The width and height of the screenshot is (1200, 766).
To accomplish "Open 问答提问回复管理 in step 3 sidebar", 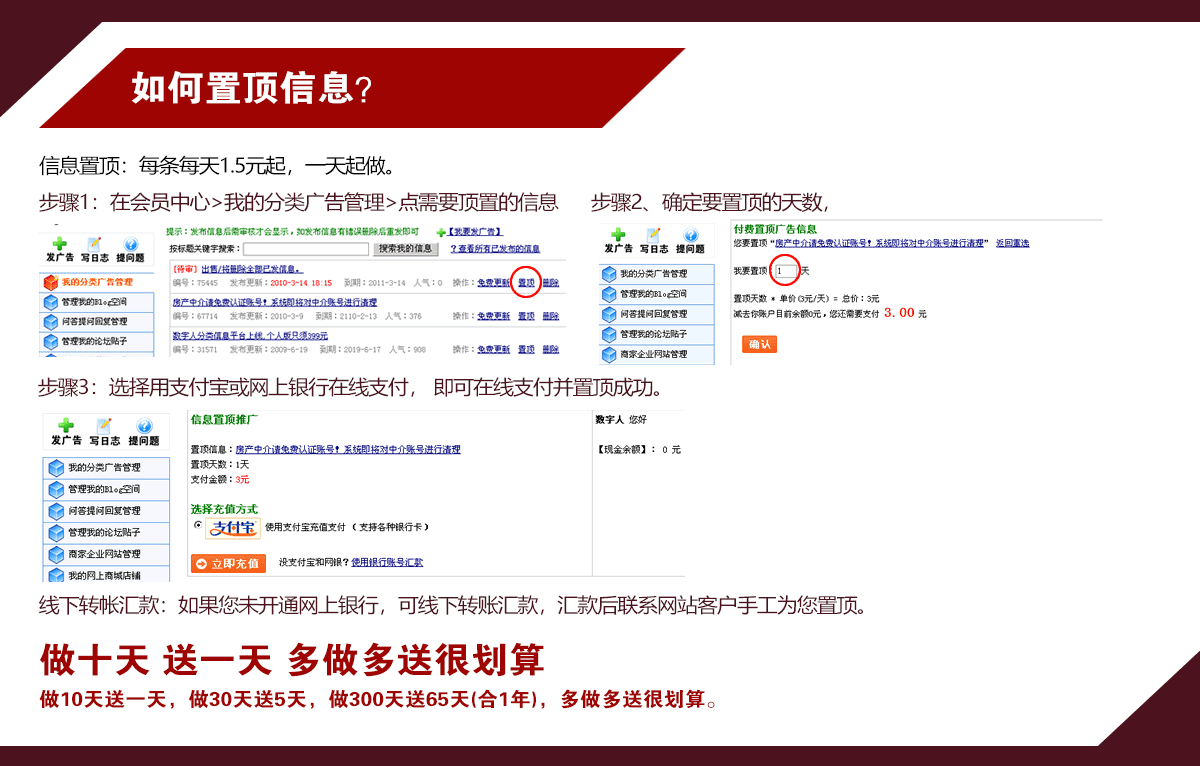I will [x=104, y=511].
